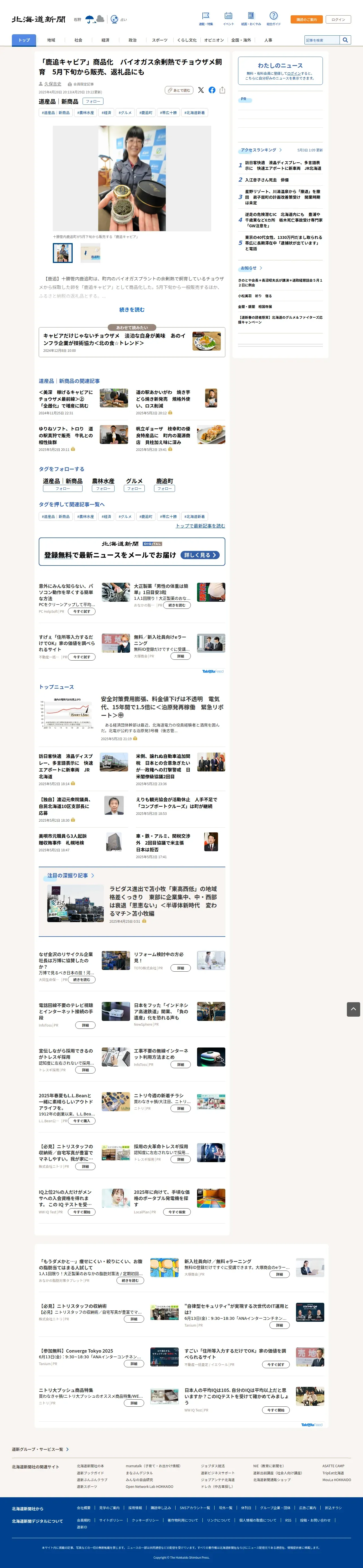Open the 社会 navigation menu
The height and width of the screenshot is (1568, 363).
tap(78, 40)
